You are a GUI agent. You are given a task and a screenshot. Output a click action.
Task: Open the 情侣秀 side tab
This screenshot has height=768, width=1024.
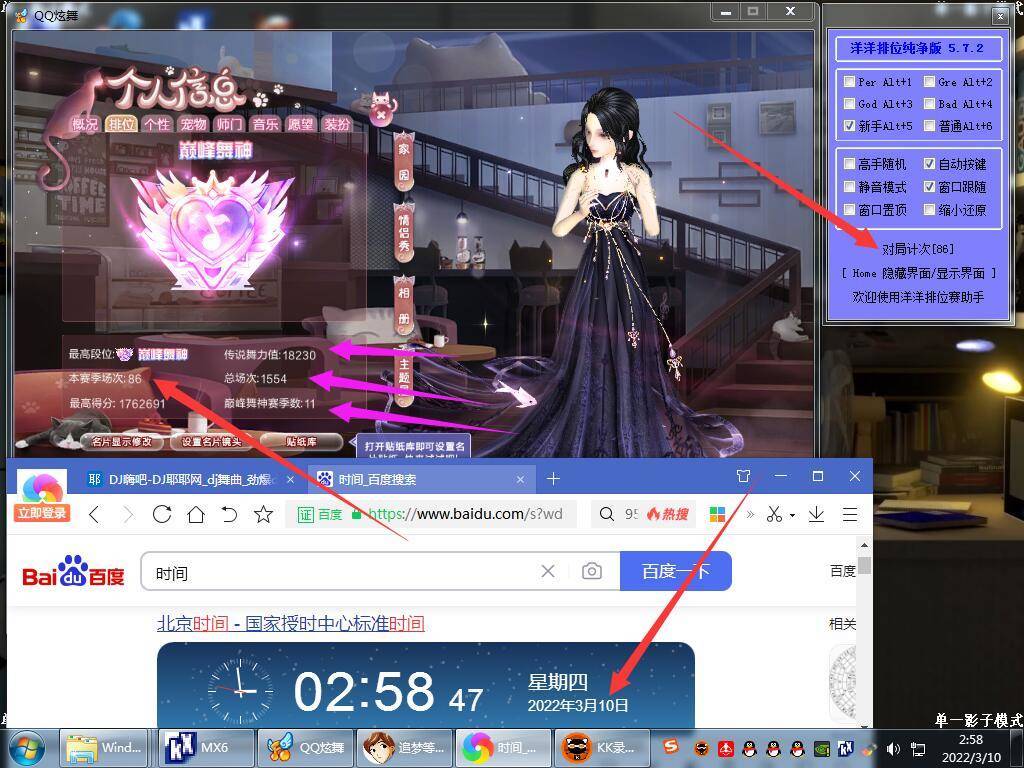(404, 233)
